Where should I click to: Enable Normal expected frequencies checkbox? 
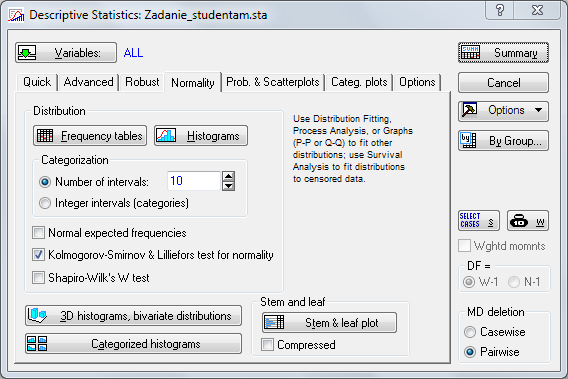coord(39,233)
